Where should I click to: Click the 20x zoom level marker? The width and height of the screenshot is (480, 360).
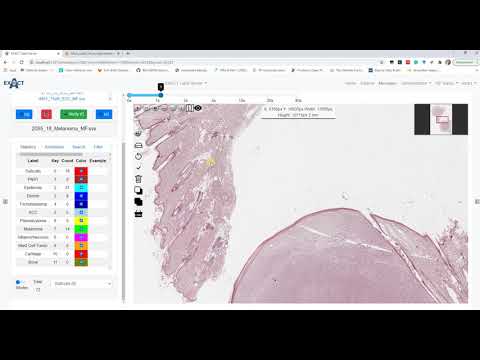coord(270,100)
